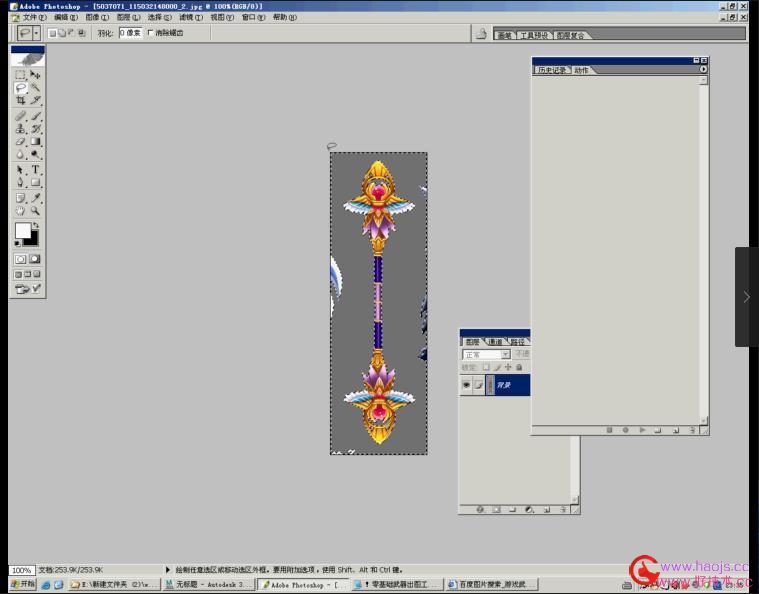Select the Gradient tool
Screen dimensions: 759x594
point(35,141)
